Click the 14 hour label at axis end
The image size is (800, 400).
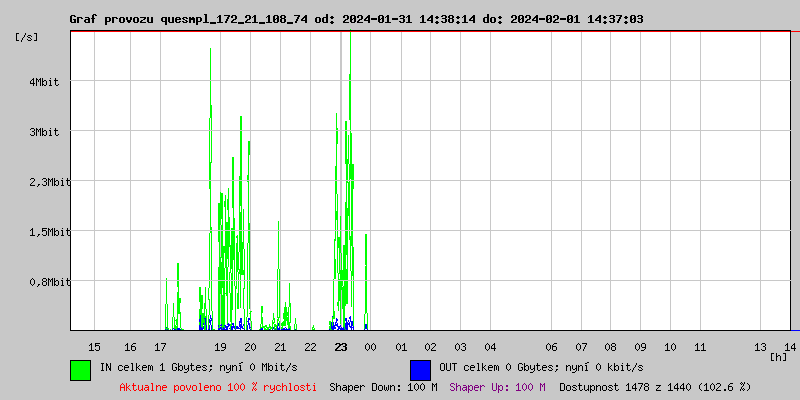pyautogui.click(x=791, y=346)
